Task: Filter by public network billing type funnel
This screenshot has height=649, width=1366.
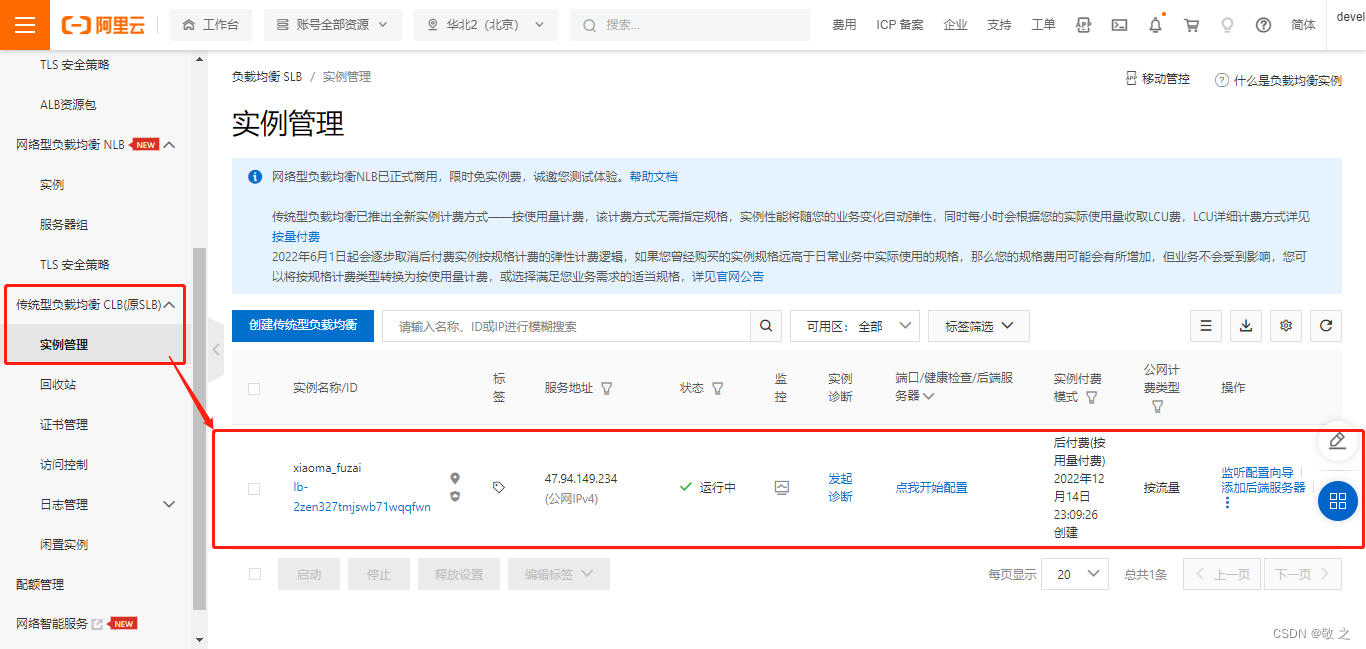Action: pyautogui.click(x=1157, y=407)
